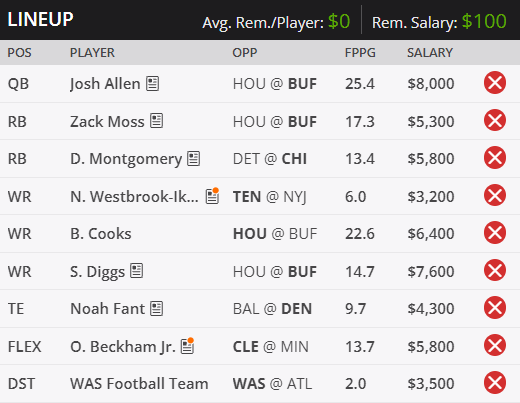Click the PLAYER column header
Image resolution: width=520 pixels, height=403 pixels.
[92, 53]
